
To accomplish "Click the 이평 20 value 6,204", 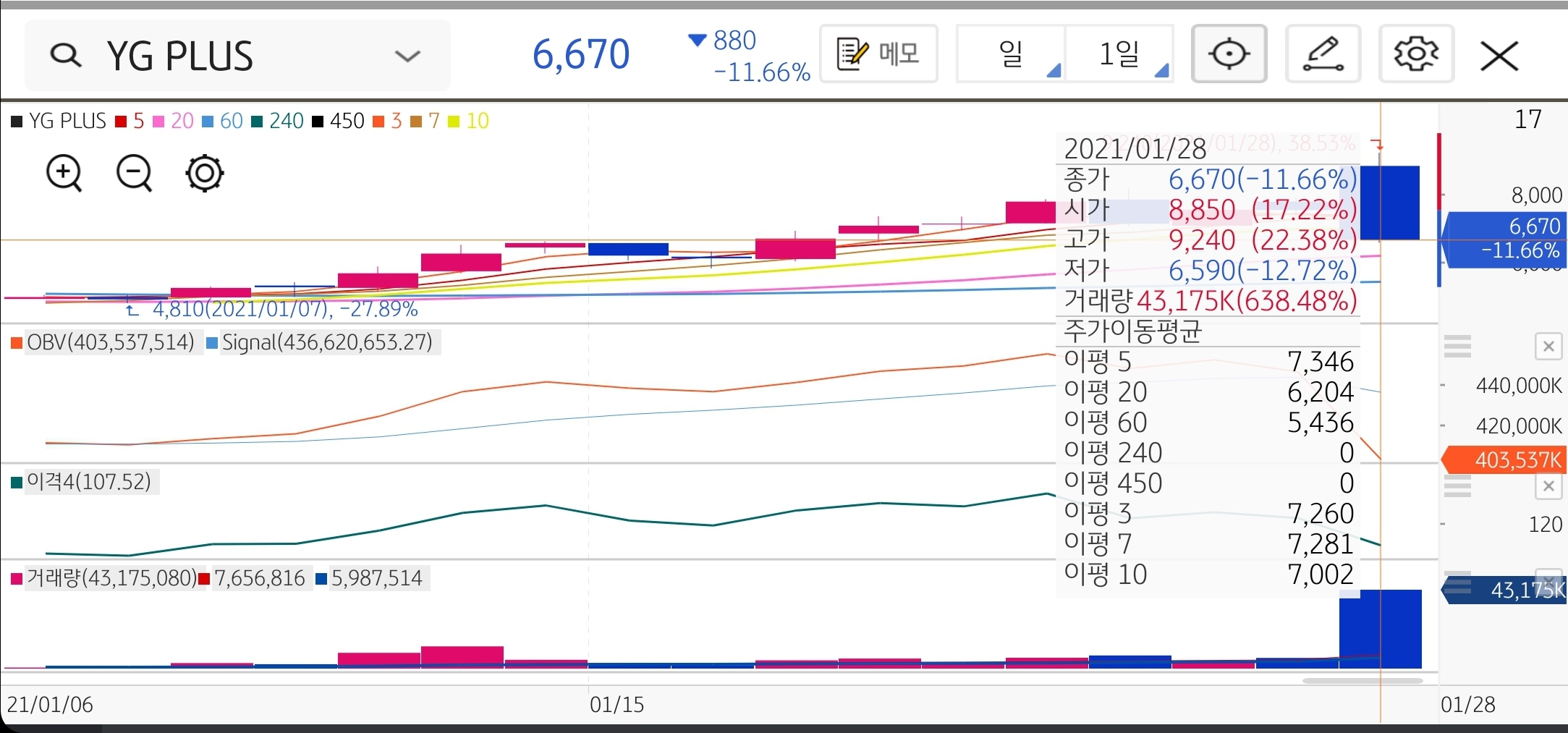I will pos(1321,392).
